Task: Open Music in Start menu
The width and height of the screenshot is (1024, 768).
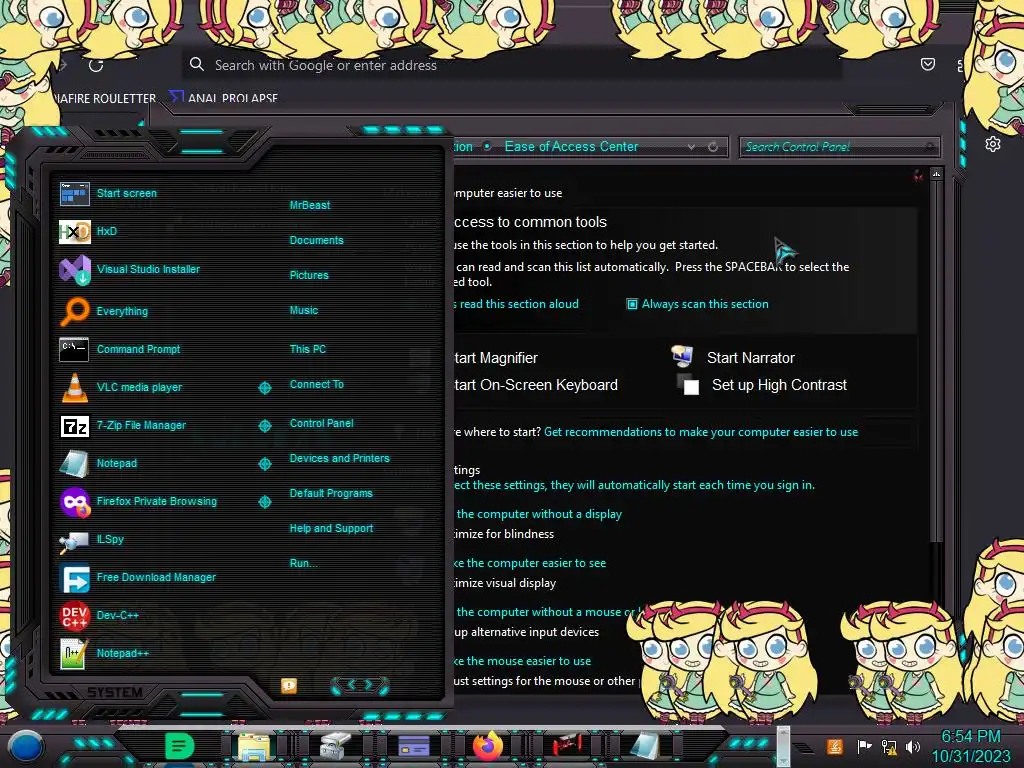Action: pyautogui.click(x=304, y=310)
